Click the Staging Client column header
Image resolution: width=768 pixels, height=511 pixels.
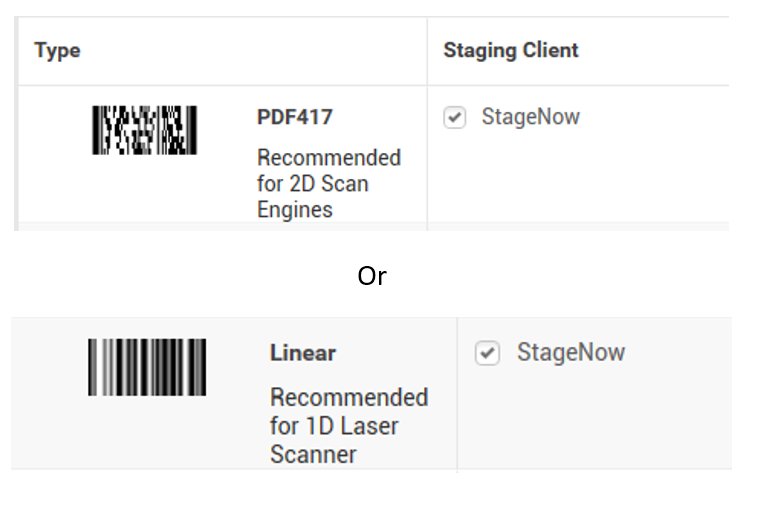(511, 50)
